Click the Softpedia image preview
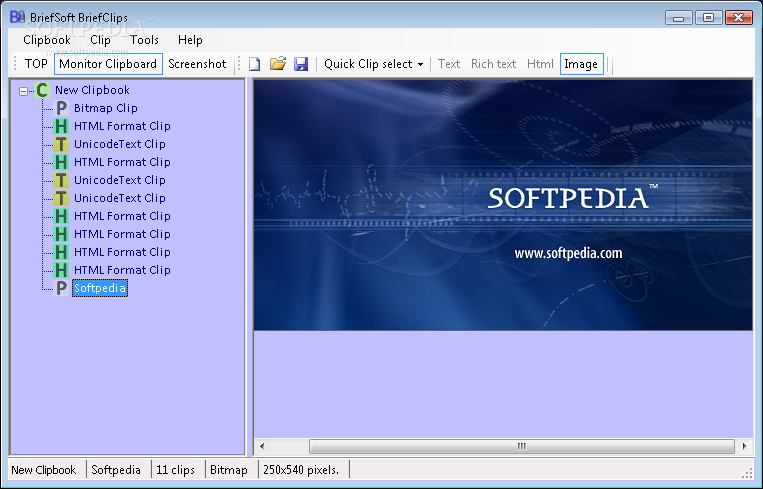This screenshot has height=489, width=763. (x=503, y=205)
